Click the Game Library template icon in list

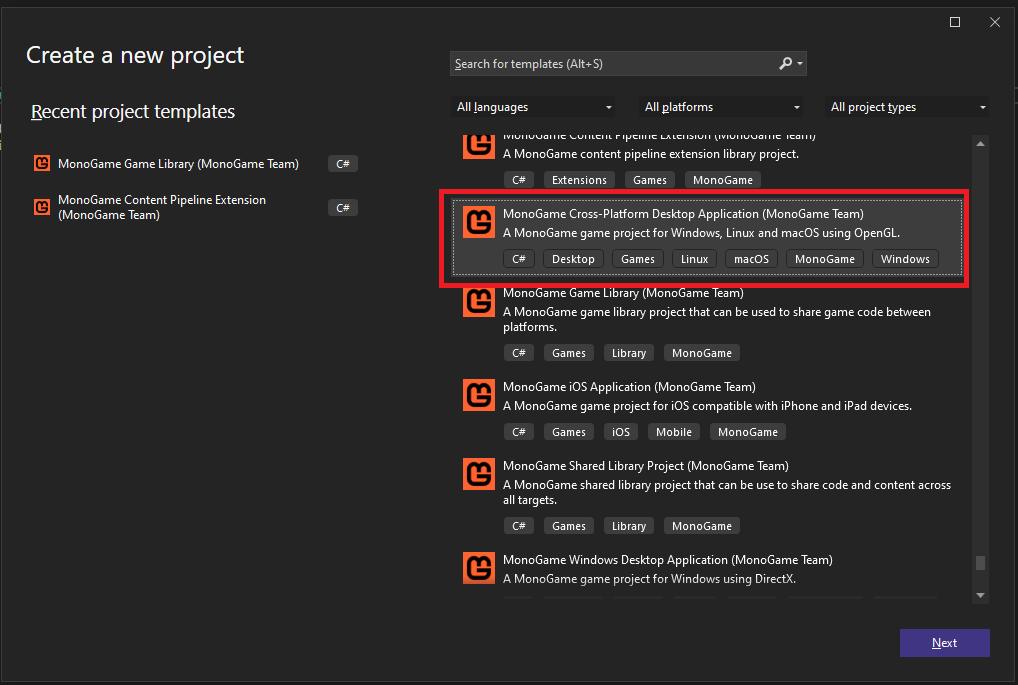[478, 302]
